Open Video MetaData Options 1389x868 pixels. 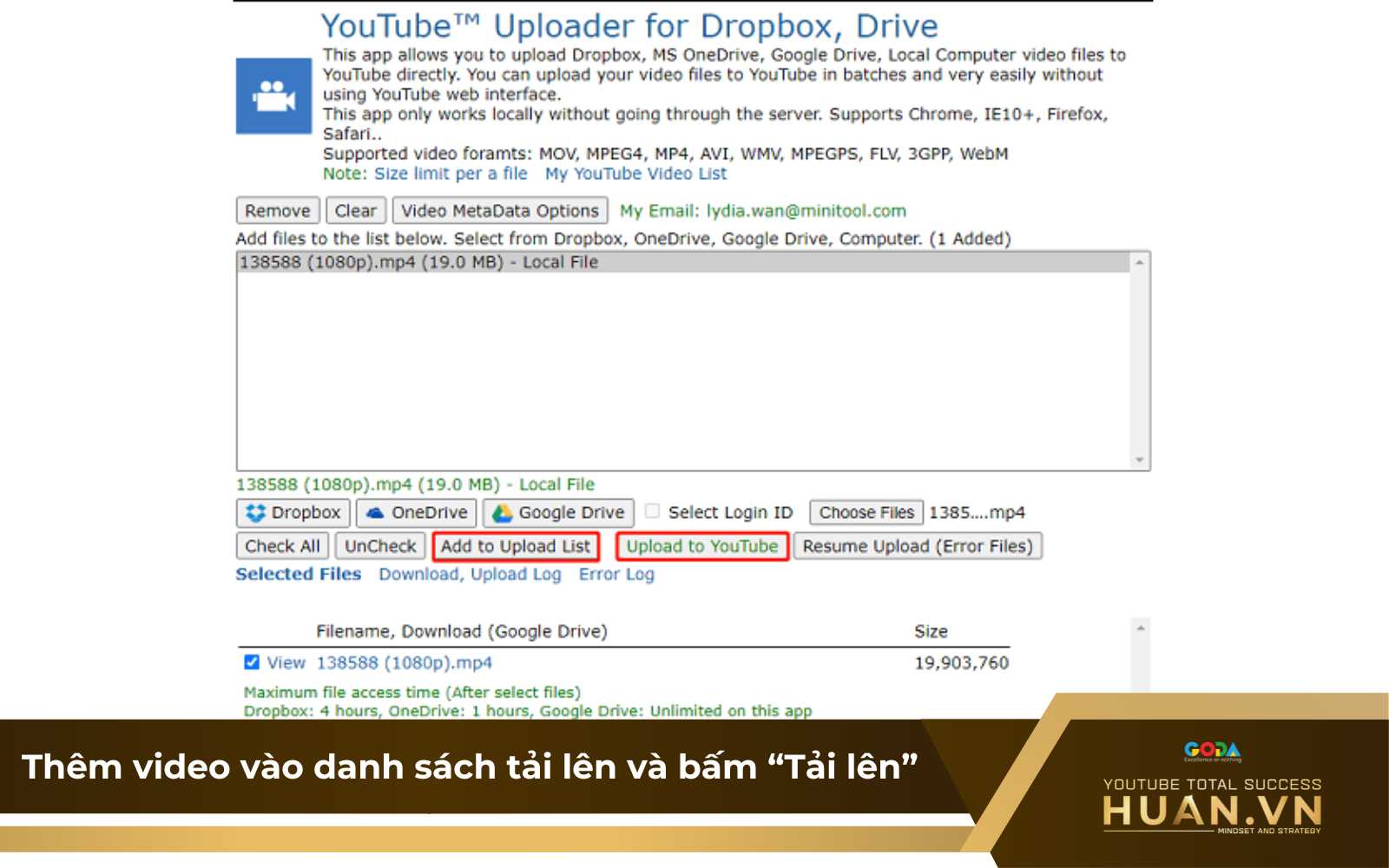pos(500,211)
